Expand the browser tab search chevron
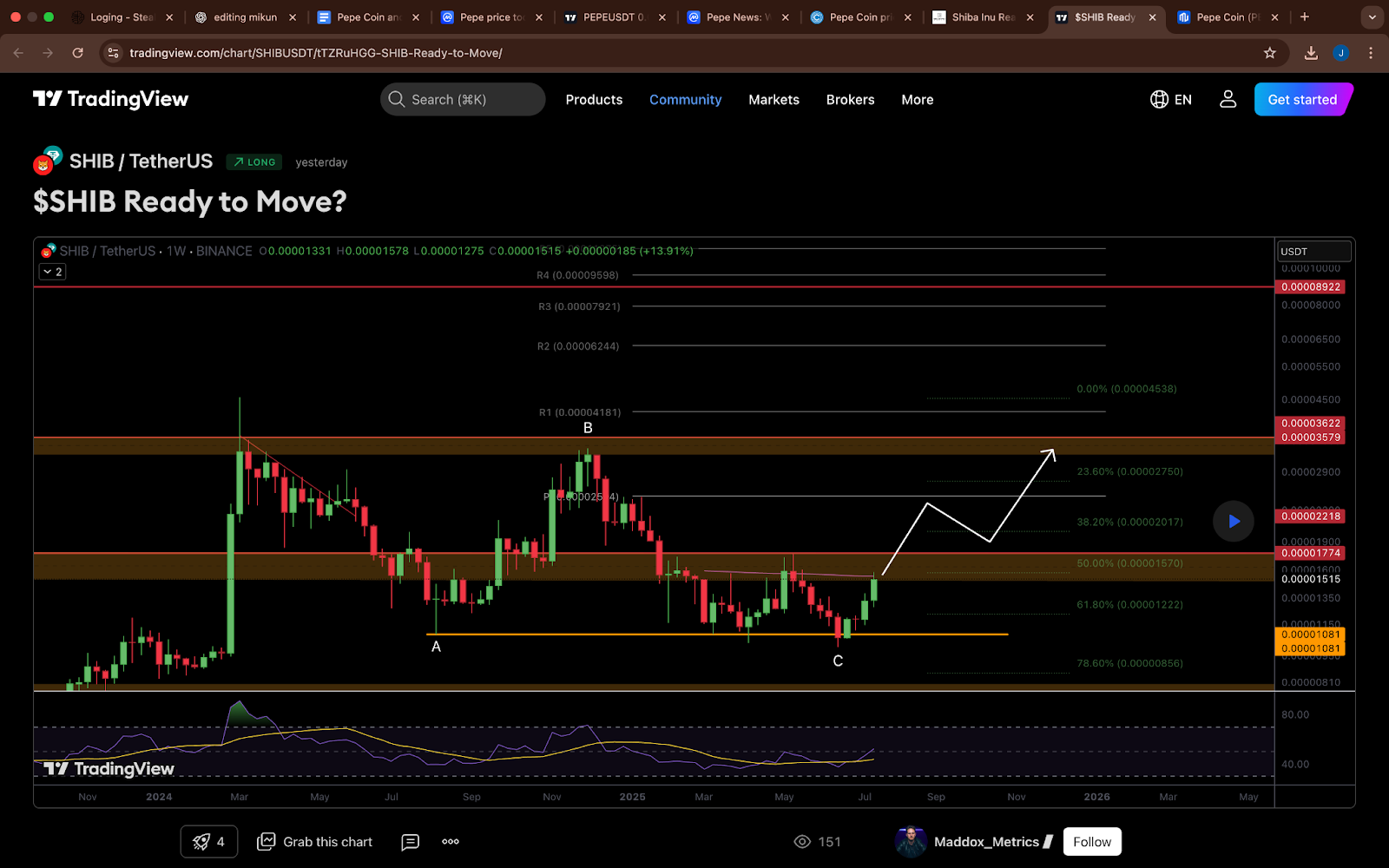1389x868 pixels. [x=1372, y=16]
